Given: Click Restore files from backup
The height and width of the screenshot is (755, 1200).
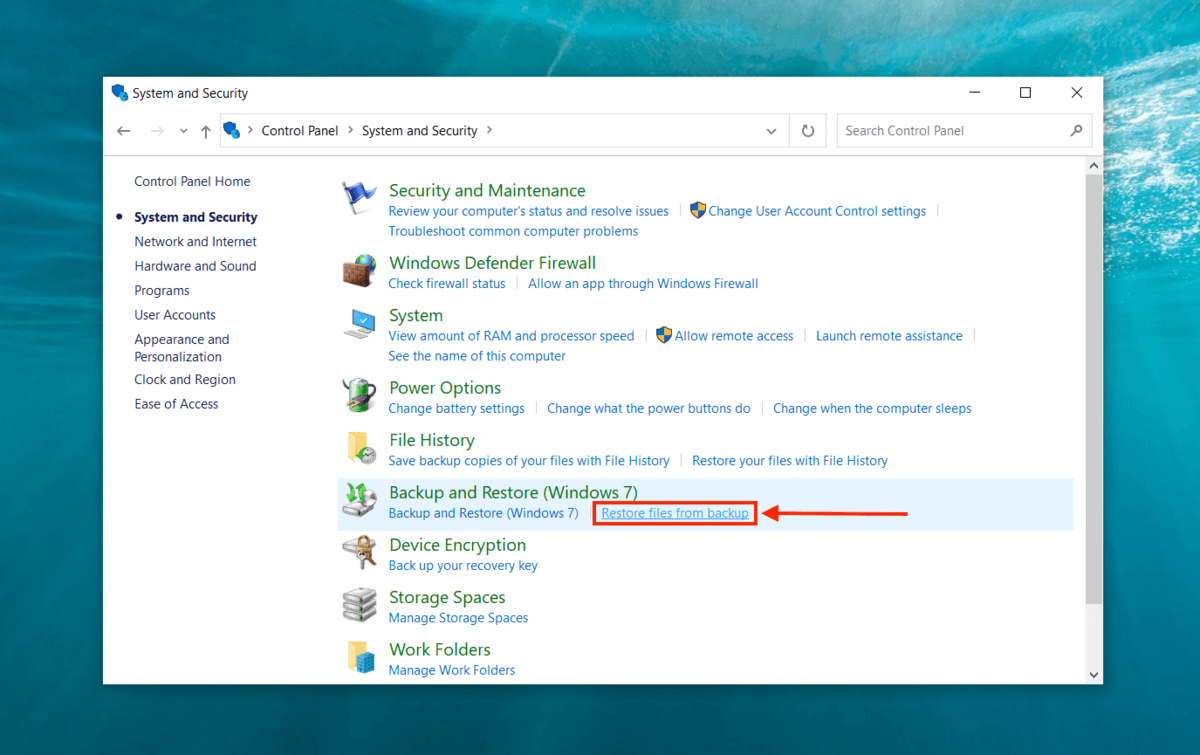Looking at the screenshot, I should [x=675, y=513].
